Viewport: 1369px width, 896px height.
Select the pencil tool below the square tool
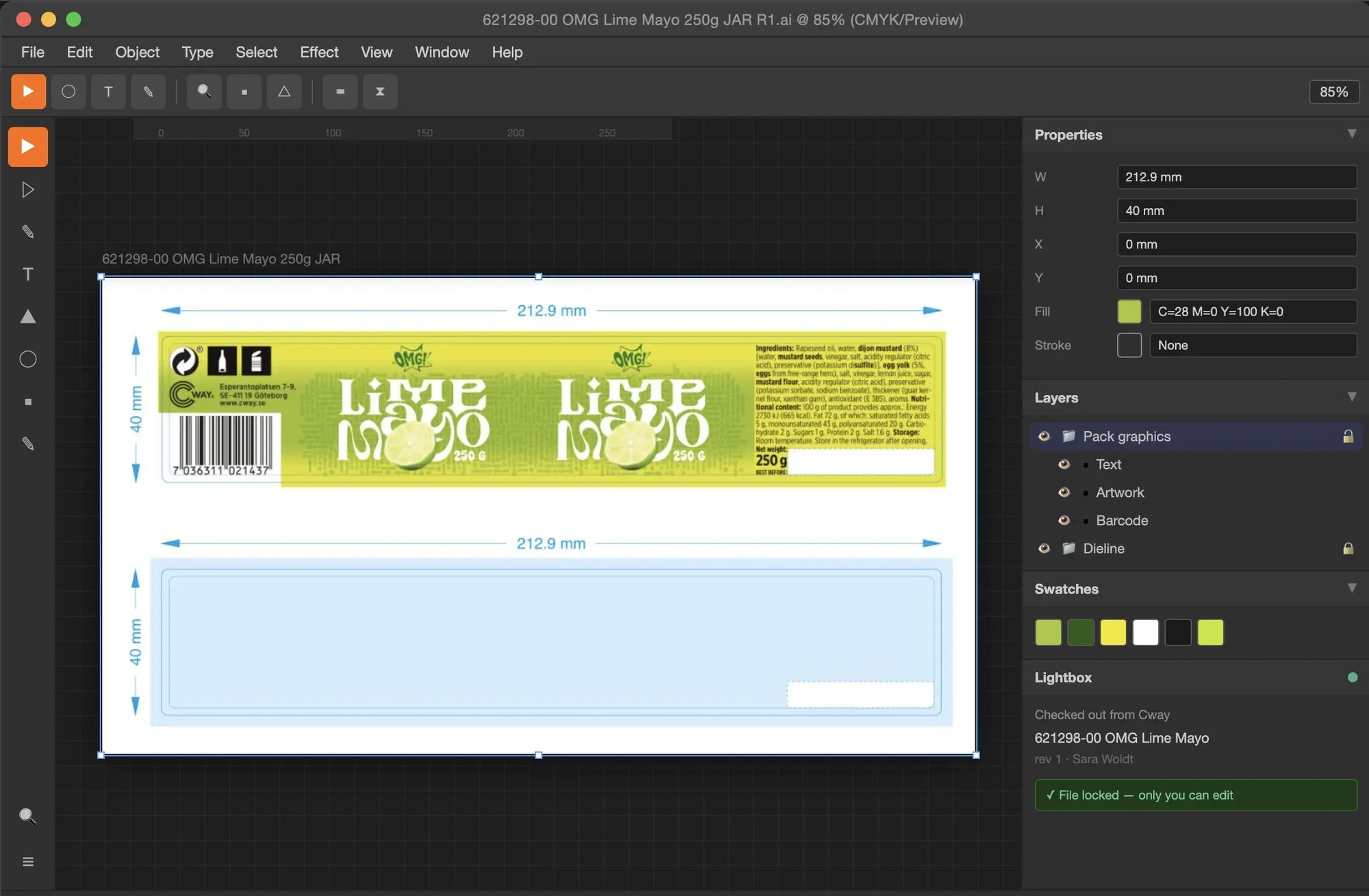[28, 444]
